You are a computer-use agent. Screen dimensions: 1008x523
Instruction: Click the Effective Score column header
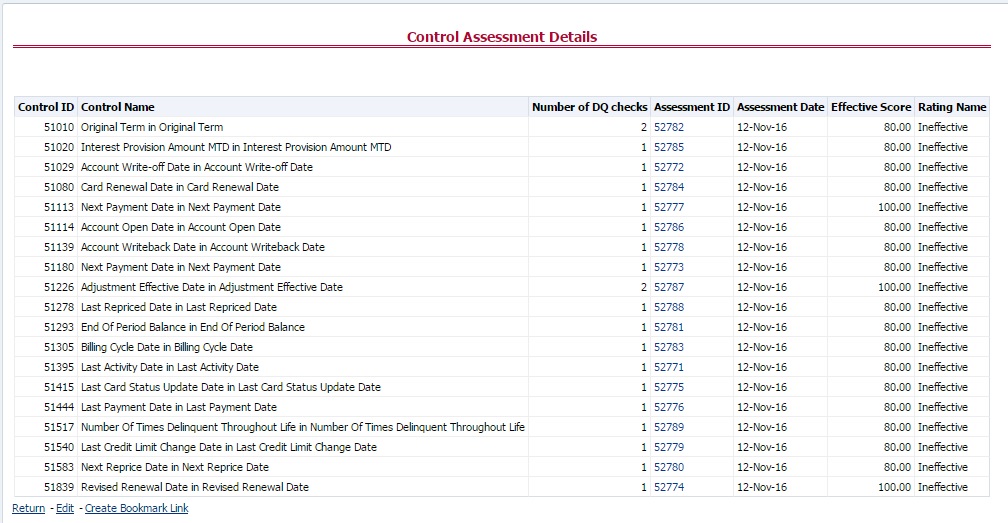[x=871, y=107]
